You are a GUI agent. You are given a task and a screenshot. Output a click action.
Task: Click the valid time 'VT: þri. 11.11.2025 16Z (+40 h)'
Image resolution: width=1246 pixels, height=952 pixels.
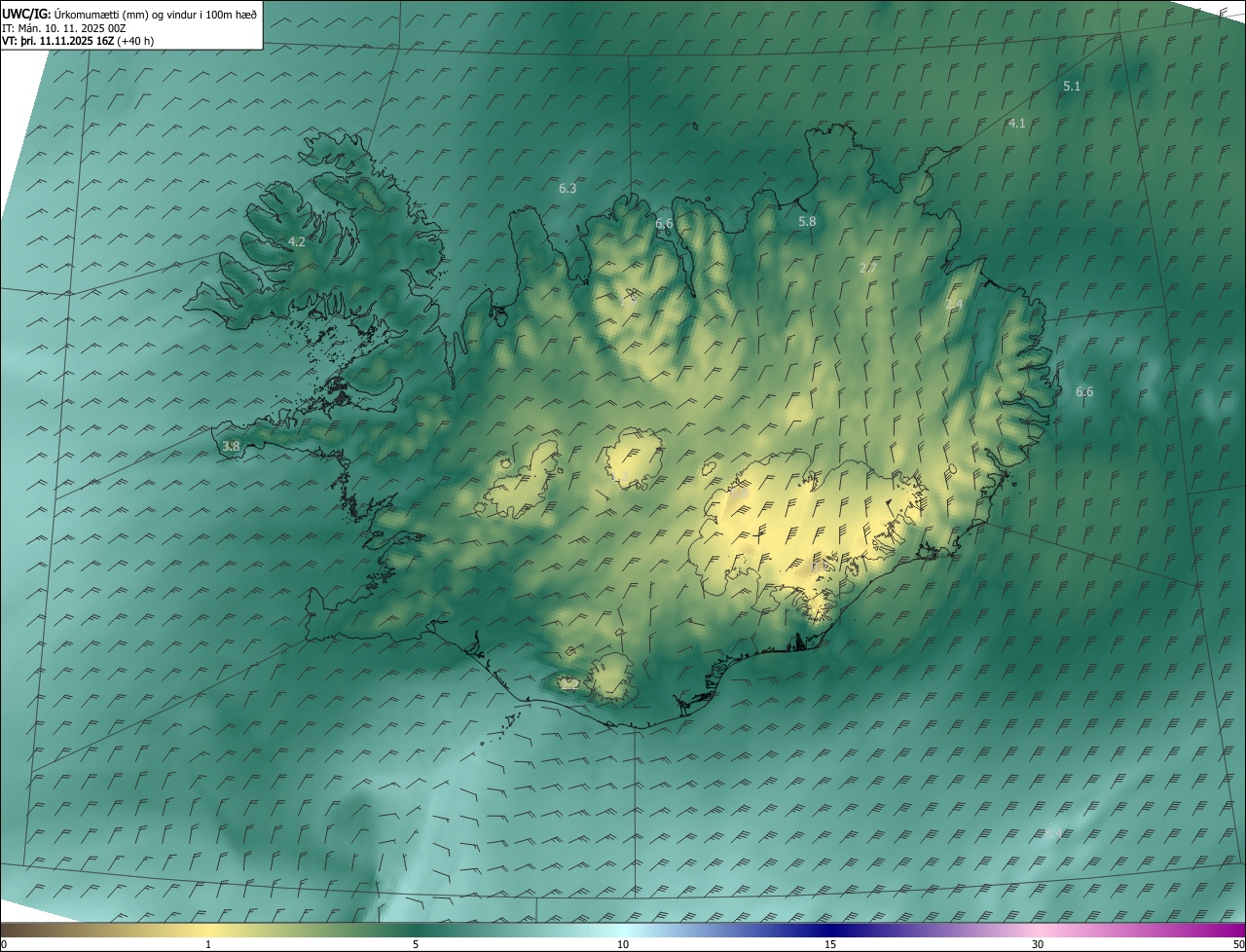(78, 41)
